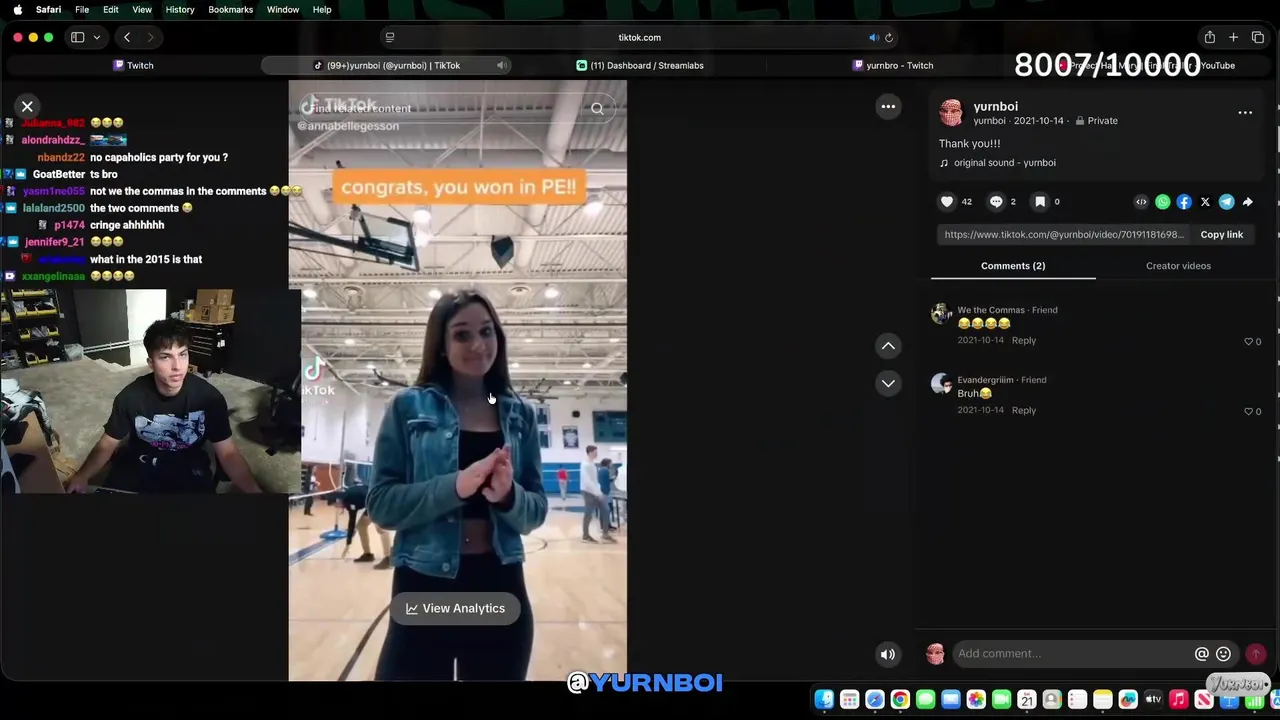Viewport: 1280px width, 720px height.
Task: Open a new Safari tab
Action: (1233, 37)
